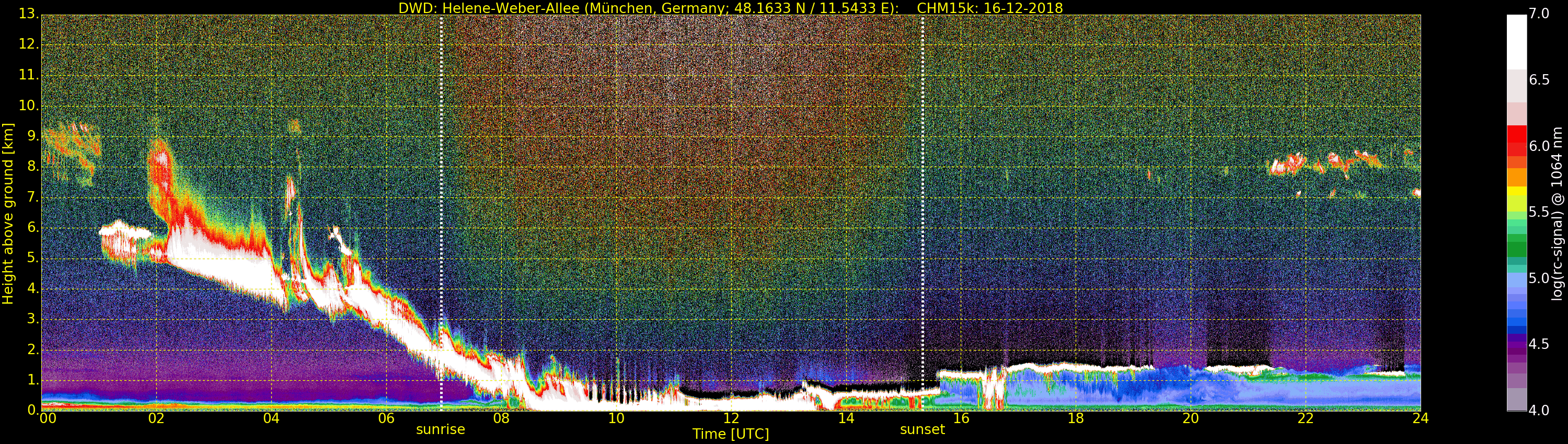Viewport: 1568px width, 444px height.
Task: Click the 'log(rc-signal) @ 1064 nm' colorbar label
Action: (x=1557, y=214)
